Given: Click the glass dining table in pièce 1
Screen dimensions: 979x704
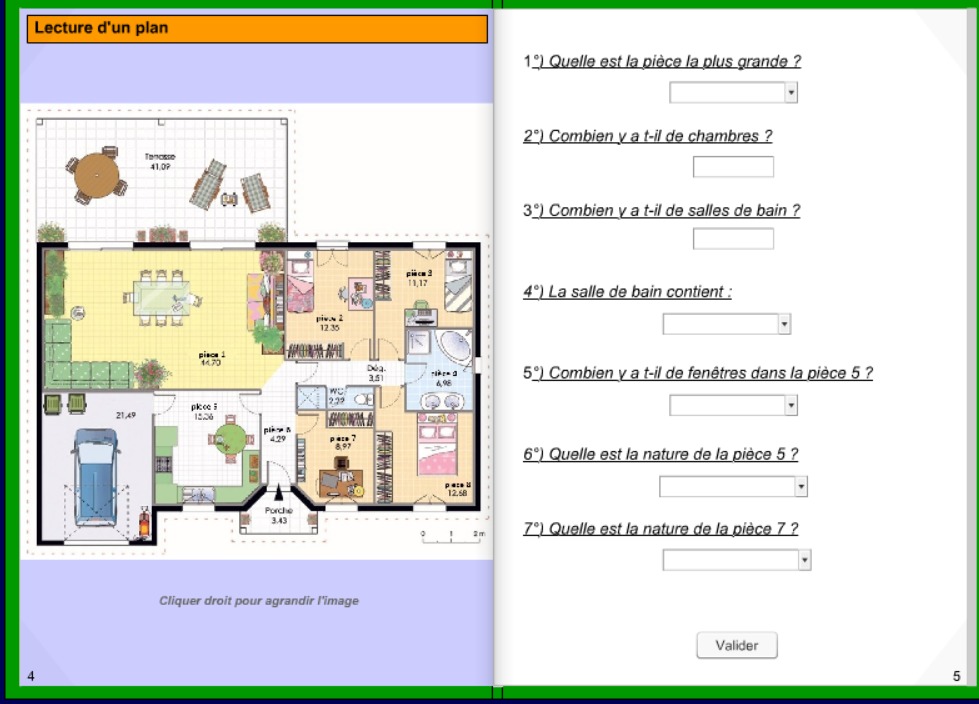Looking at the screenshot, I should [x=162, y=297].
